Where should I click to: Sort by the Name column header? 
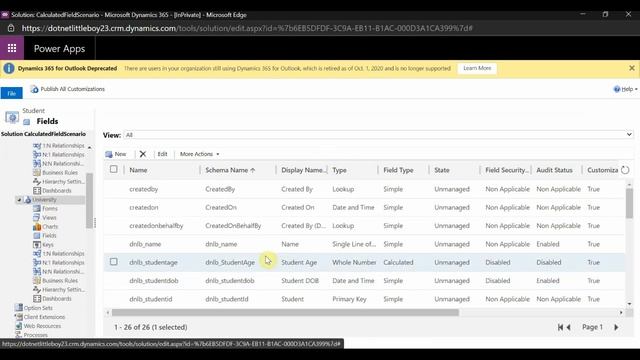[x=138, y=170]
